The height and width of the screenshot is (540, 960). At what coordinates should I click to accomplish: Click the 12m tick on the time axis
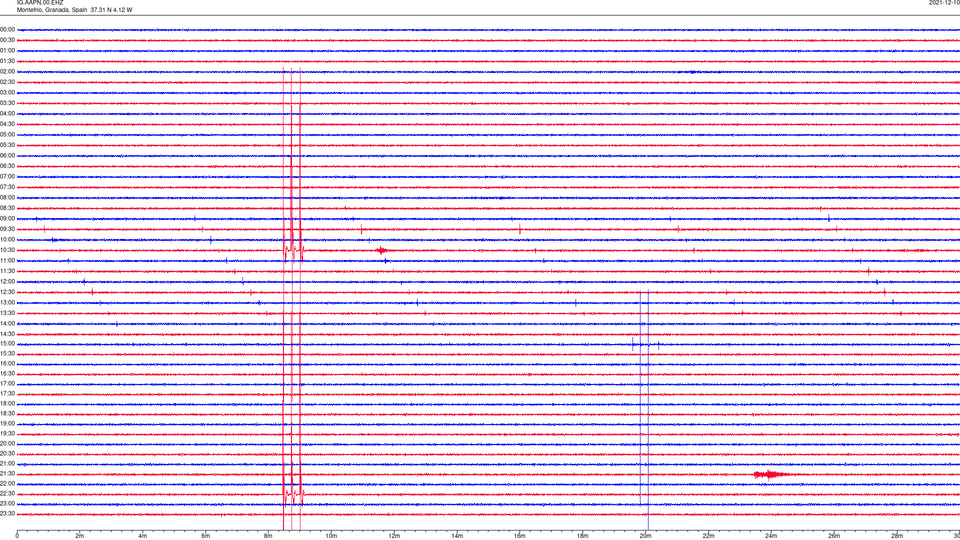(394, 536)
